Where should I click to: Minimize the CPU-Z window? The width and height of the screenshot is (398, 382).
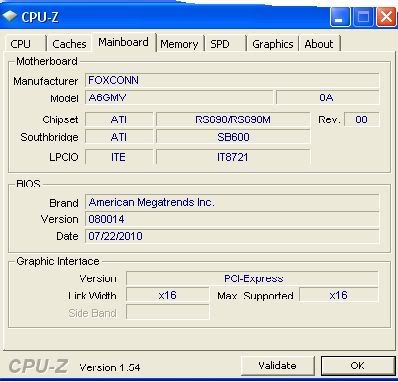tap(339, 17)
